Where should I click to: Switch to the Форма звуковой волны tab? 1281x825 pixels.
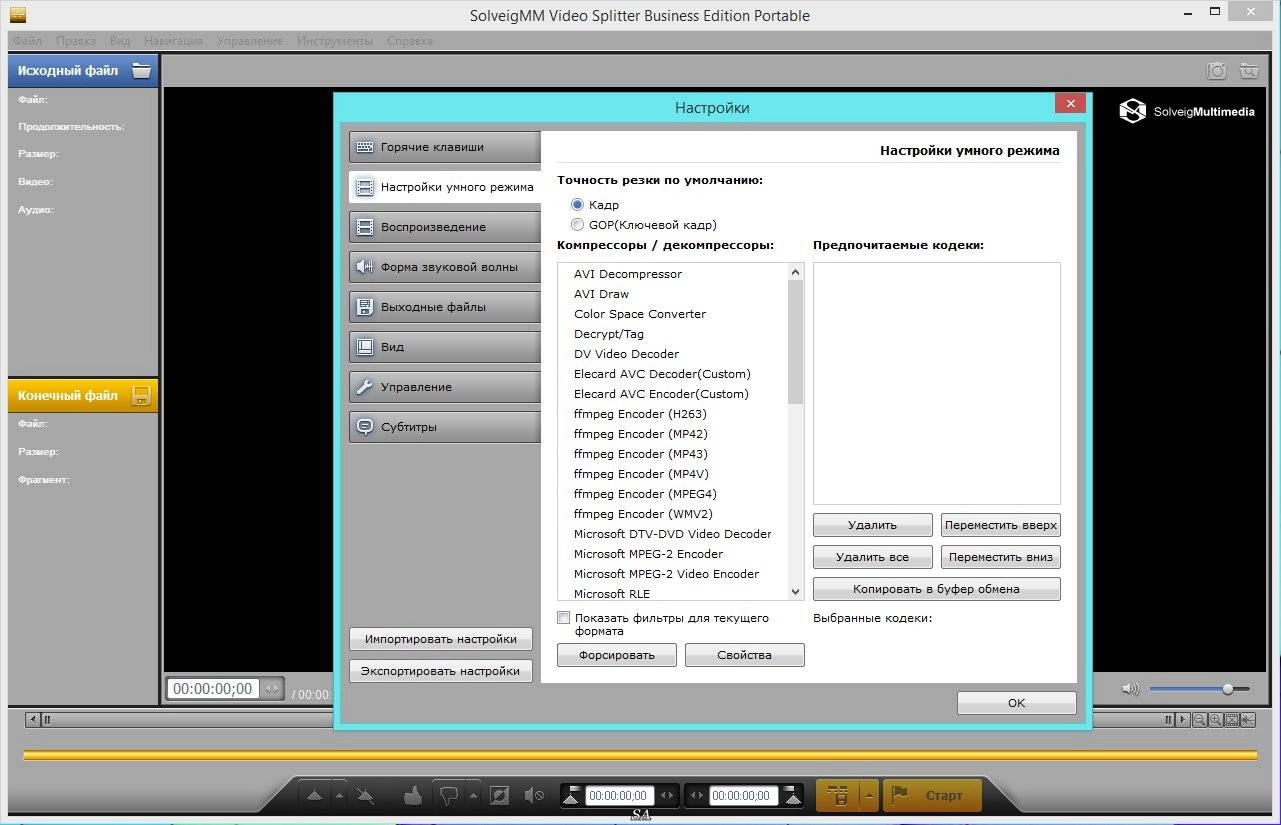(x=445, y=267)
